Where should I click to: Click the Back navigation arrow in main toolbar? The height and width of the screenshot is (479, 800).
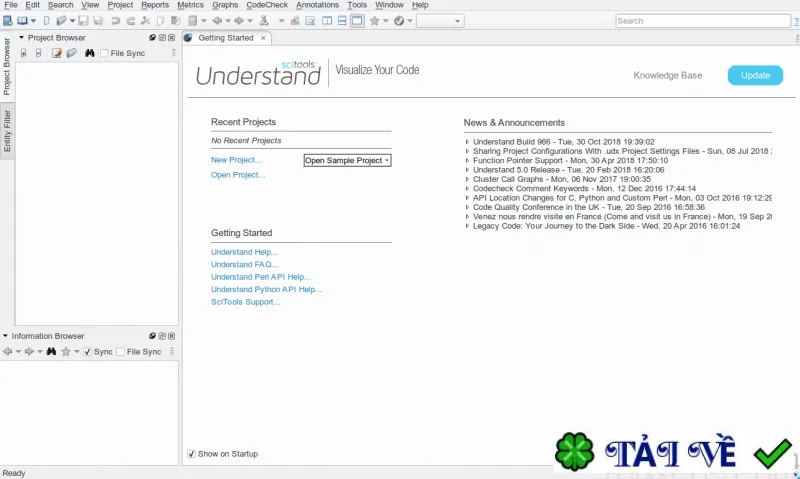(217, 21)
